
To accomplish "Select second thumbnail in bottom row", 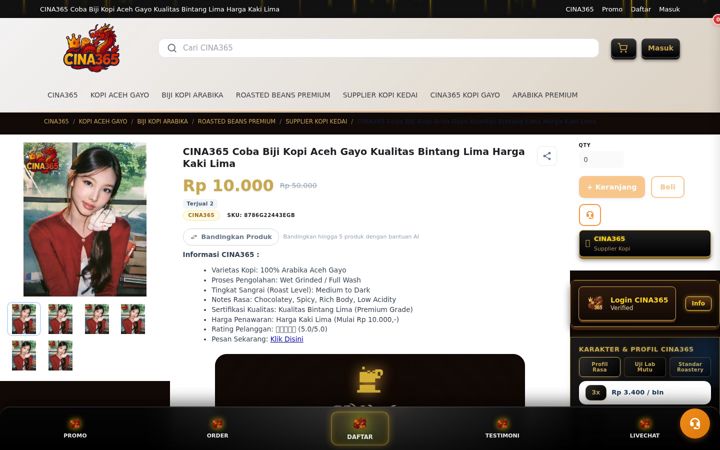I will point(60,355).
